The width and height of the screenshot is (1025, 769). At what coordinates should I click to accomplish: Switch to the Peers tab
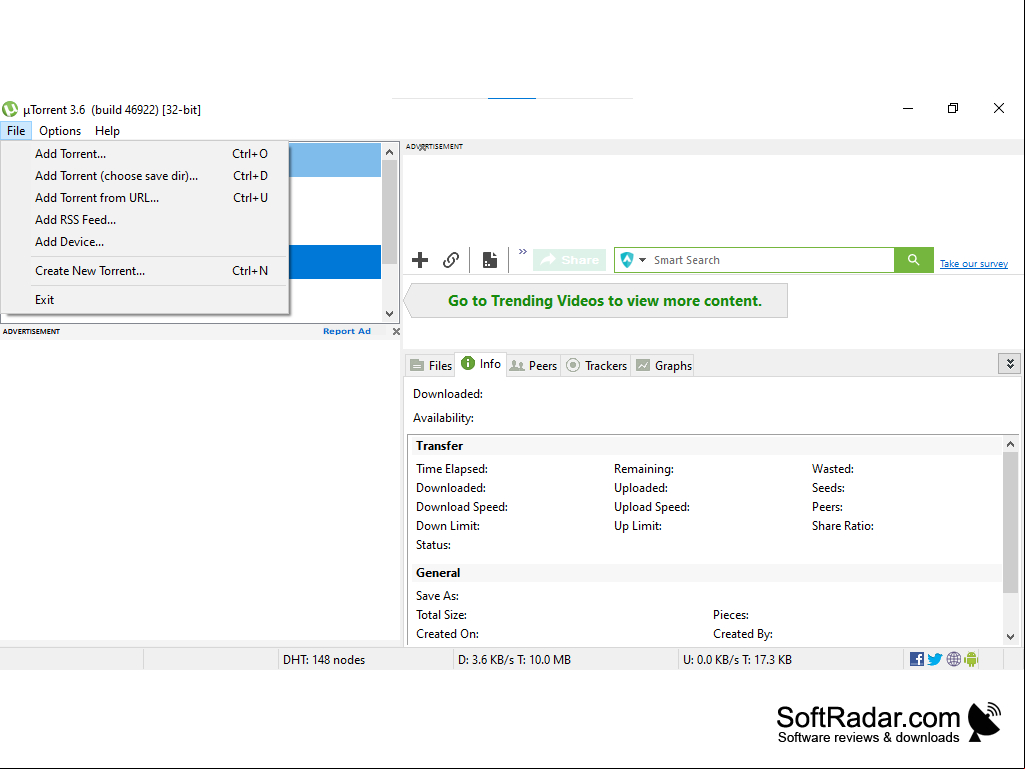click(533, 366)
